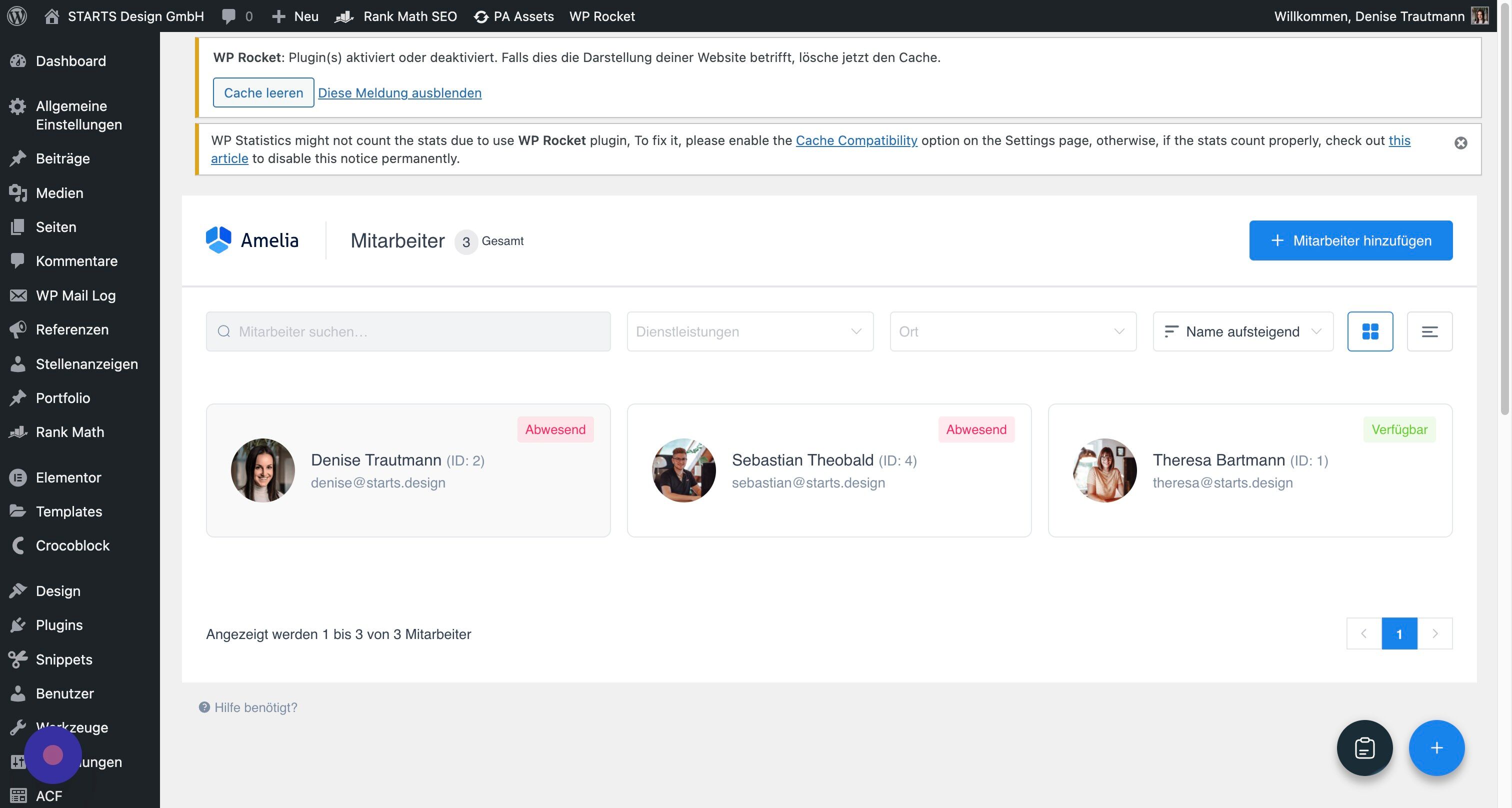Screen dimensions: 1512x808
Task: Select pagination page 1
Action: (1399, 633)
